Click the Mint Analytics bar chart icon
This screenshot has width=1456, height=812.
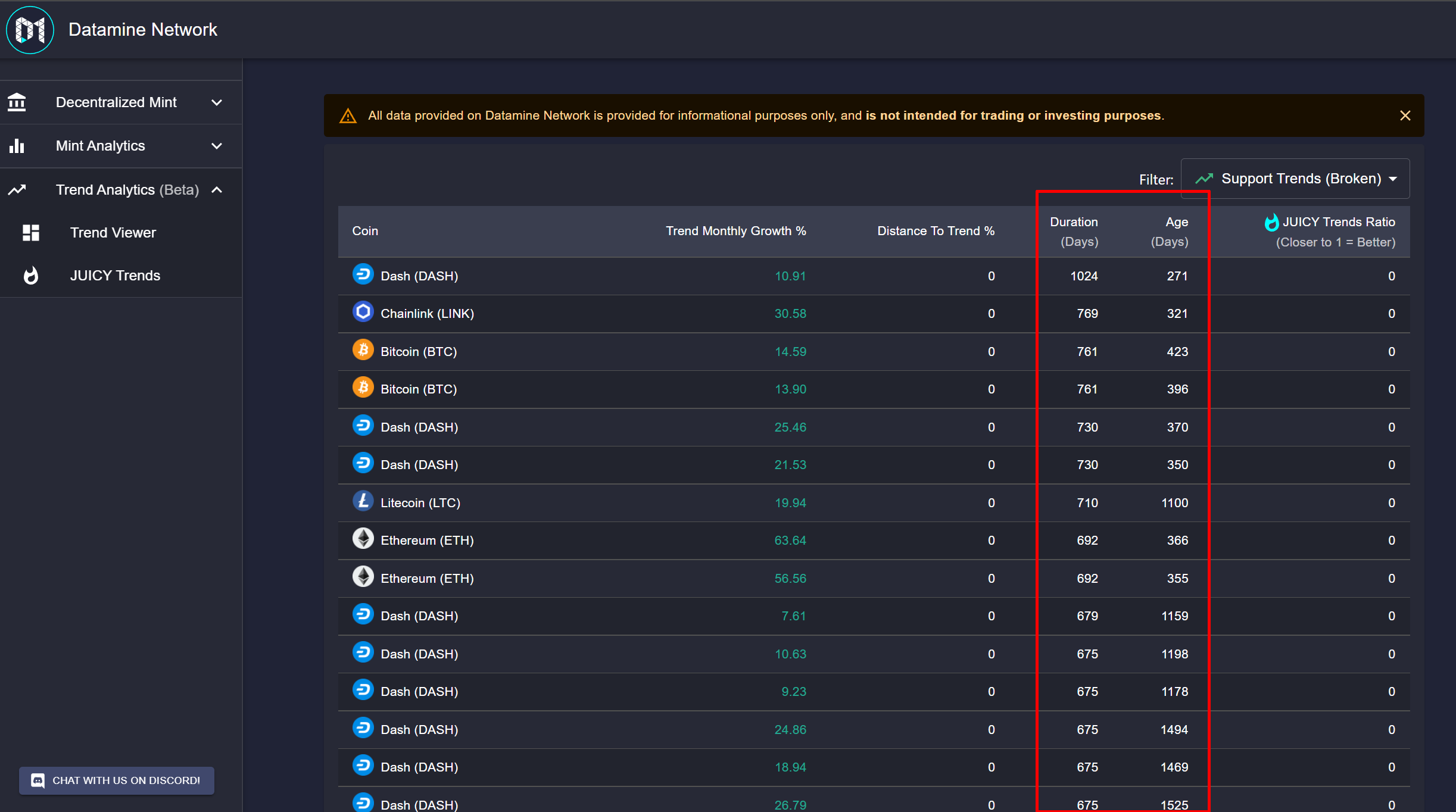pos(17,146)
